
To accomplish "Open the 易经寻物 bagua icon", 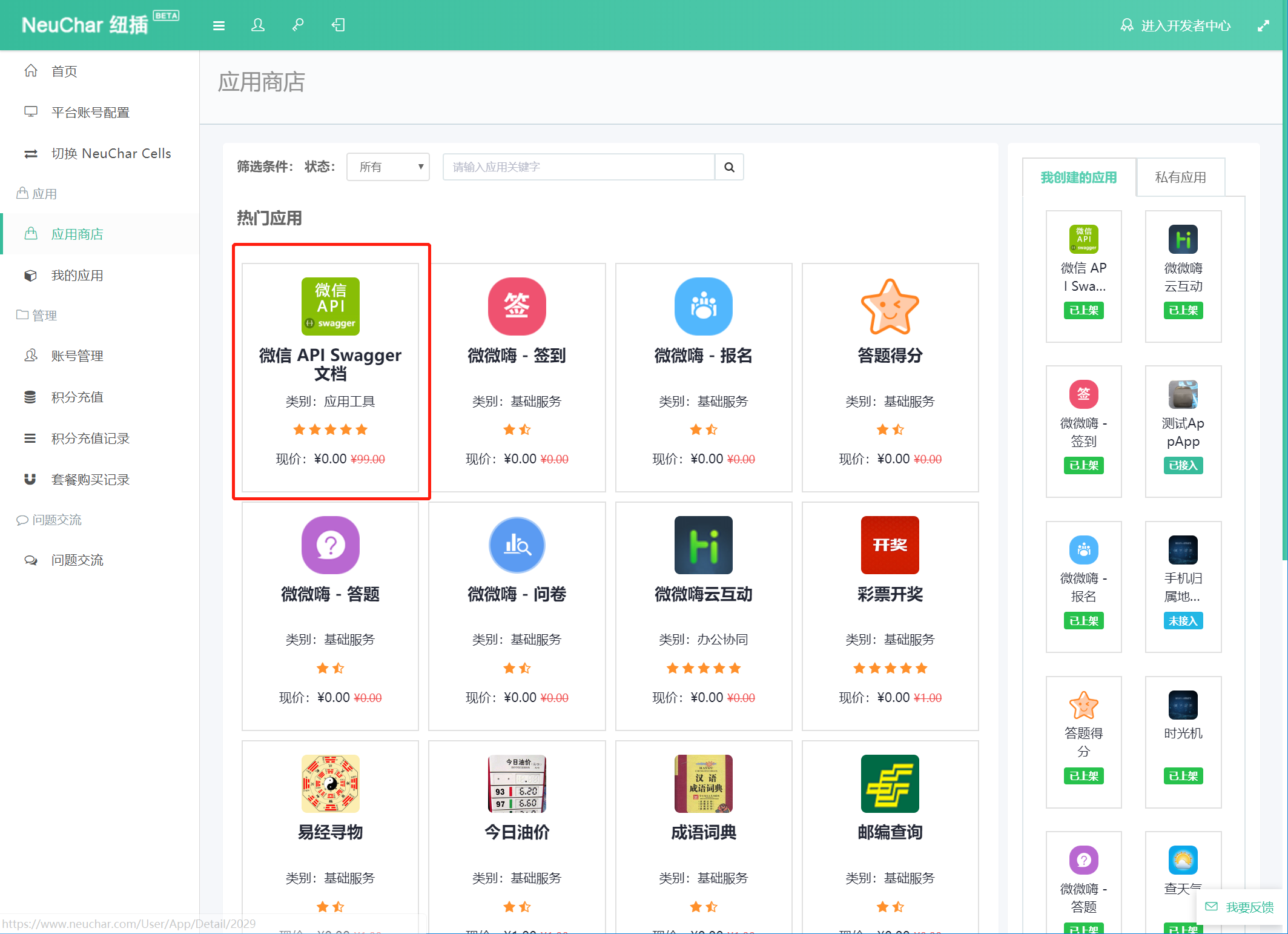I will coord(331,784).
